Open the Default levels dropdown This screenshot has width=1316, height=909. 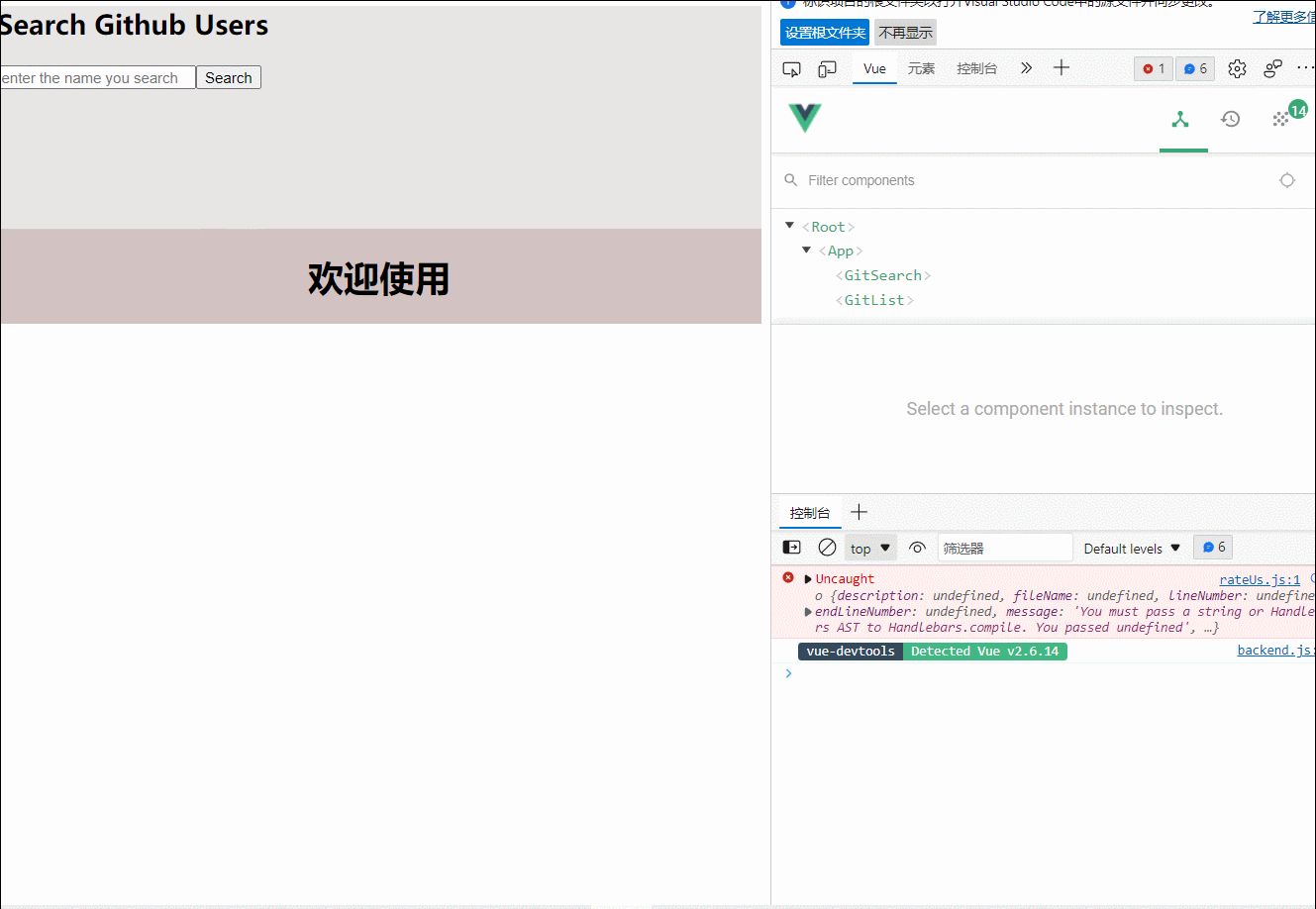1131,548
